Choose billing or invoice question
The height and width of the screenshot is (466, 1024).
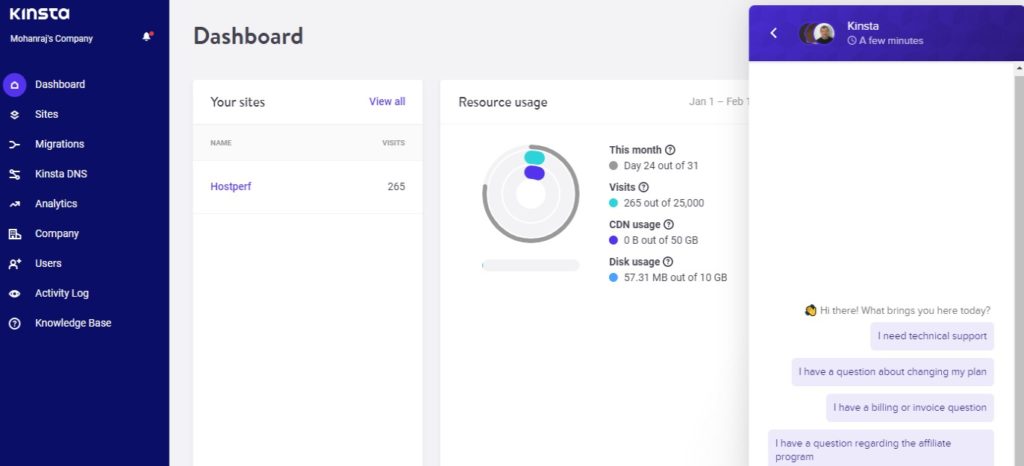point(910,407)
